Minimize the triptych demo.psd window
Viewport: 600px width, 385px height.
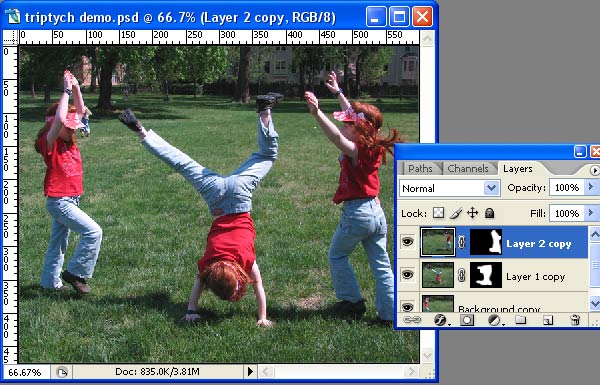(x=376, y=17)
